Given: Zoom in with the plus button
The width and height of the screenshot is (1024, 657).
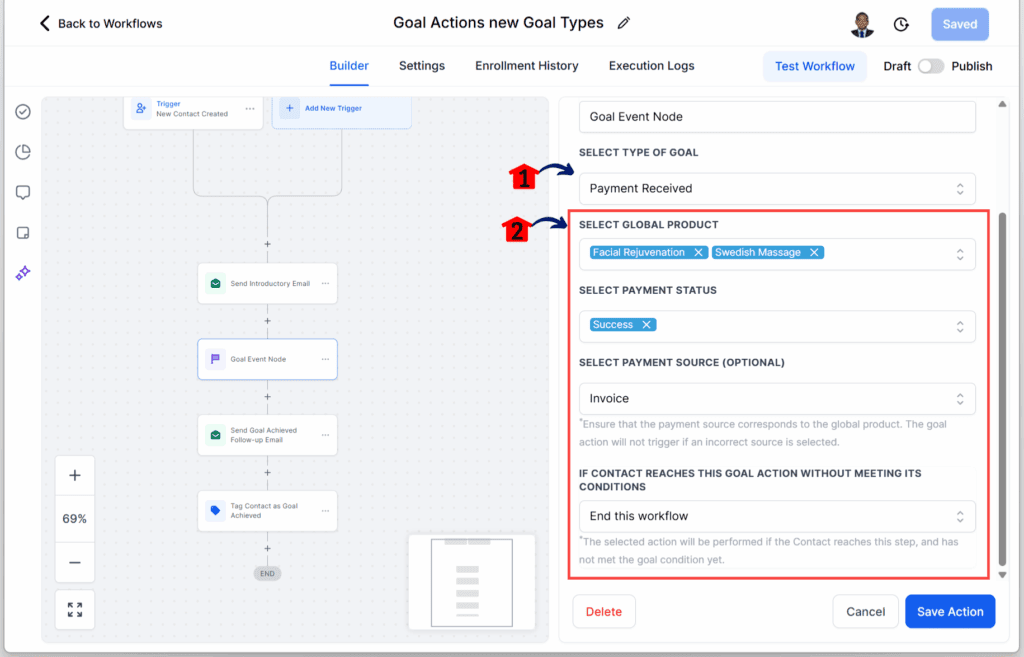Looking at the screenshot, I should click(75, 476).
